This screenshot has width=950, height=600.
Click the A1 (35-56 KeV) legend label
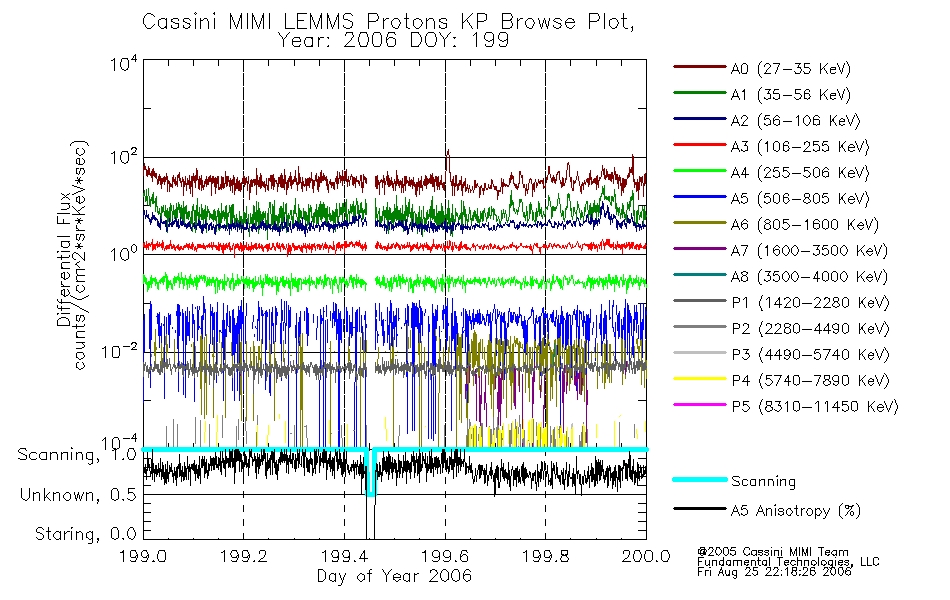[x=791, y=95]
